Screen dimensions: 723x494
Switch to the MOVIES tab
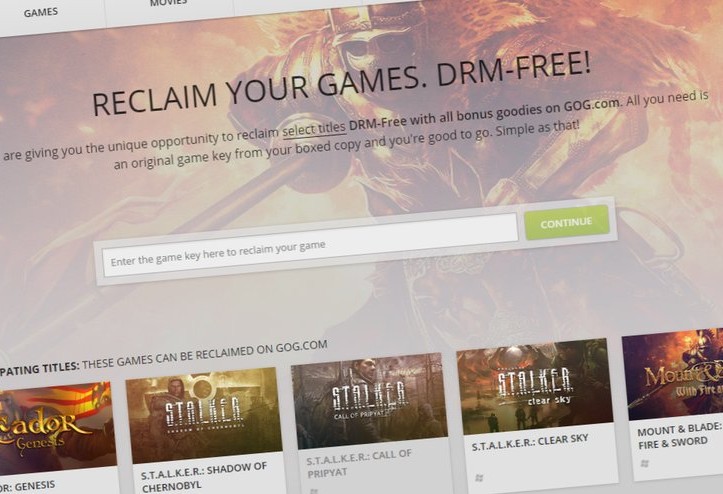tap(168, 3)
